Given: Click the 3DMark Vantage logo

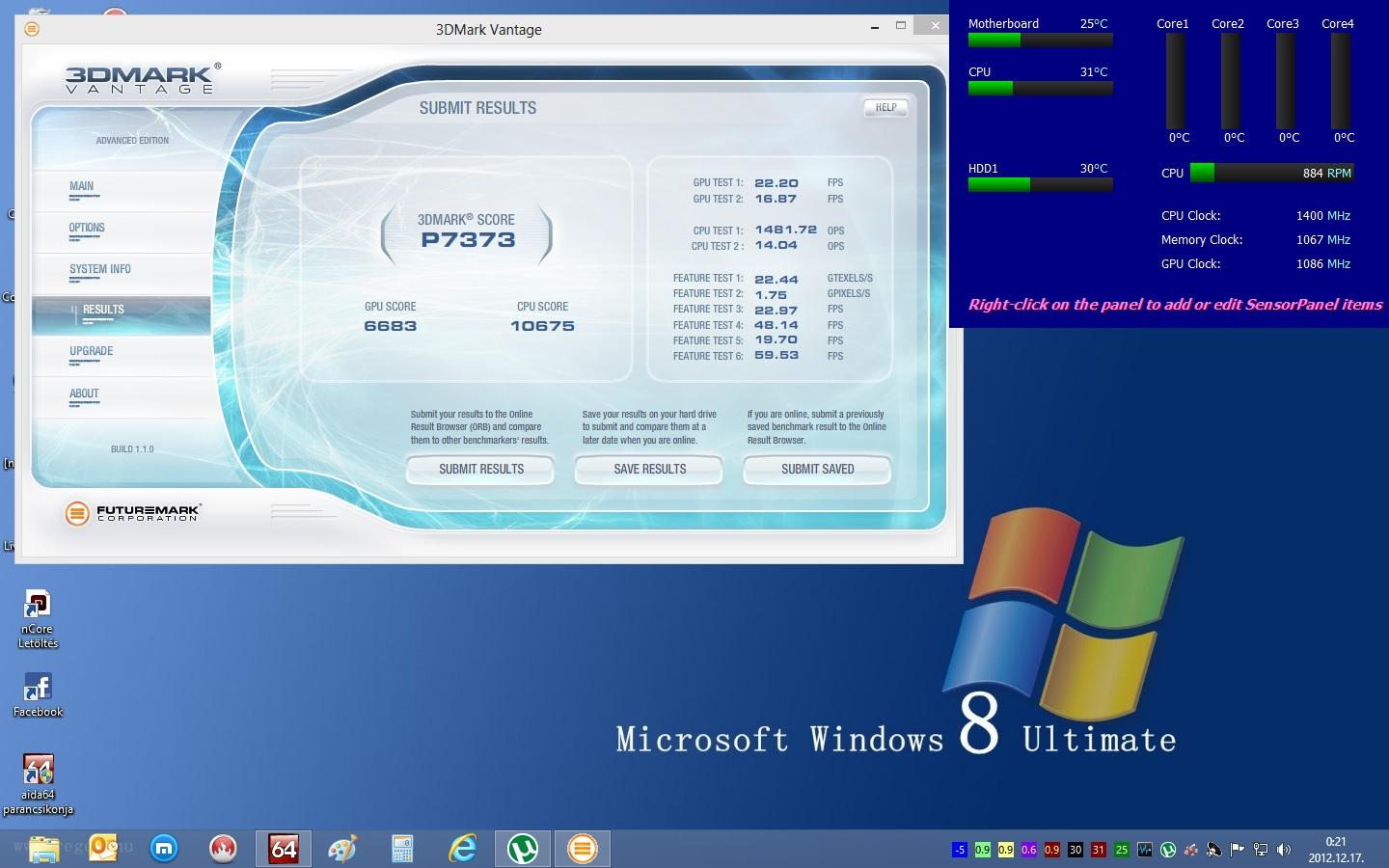Looking at the screenshot, I should coord(143,79).
